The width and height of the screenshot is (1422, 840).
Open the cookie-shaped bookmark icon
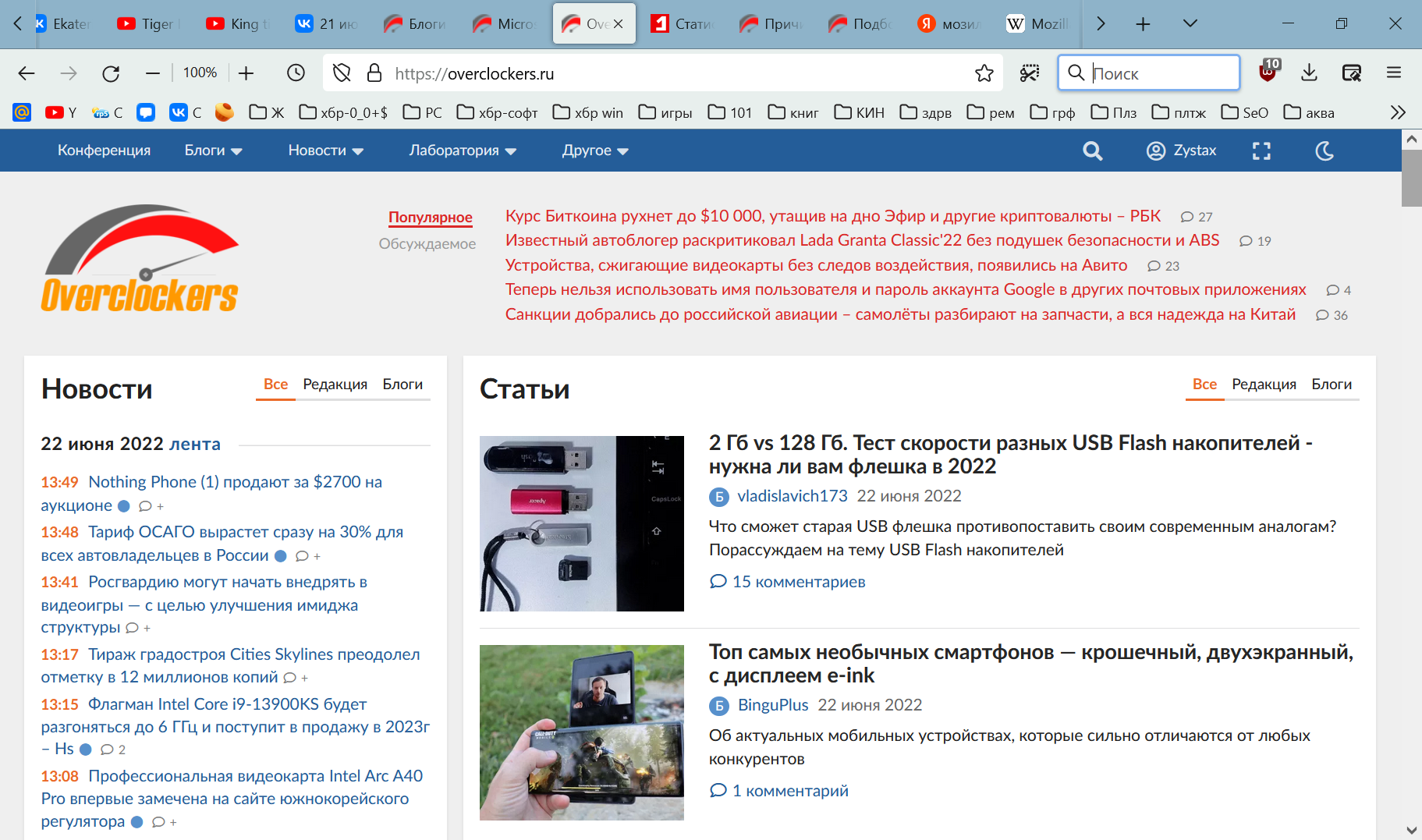225,112
